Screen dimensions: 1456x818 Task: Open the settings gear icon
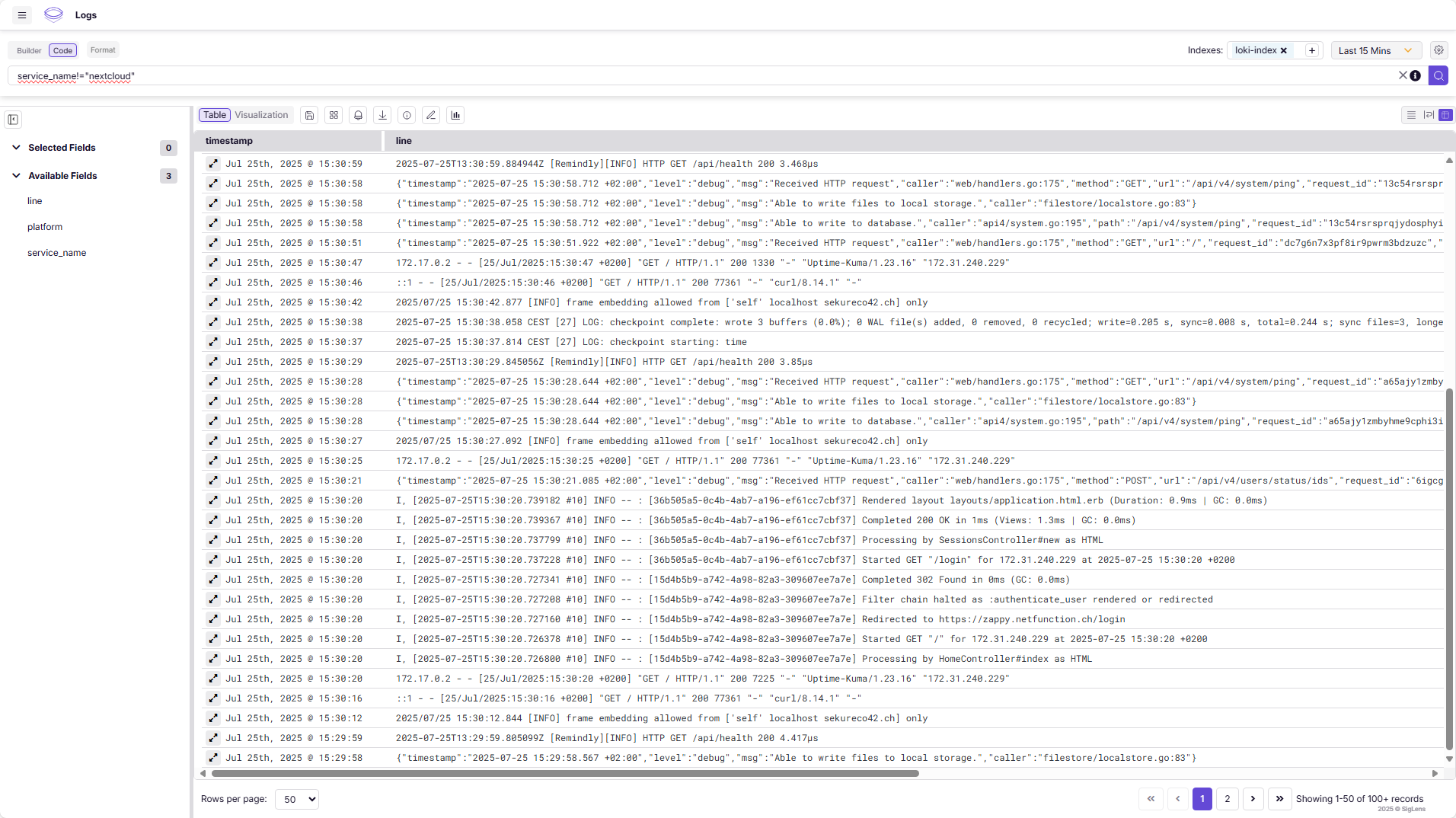pos(1438,50)
